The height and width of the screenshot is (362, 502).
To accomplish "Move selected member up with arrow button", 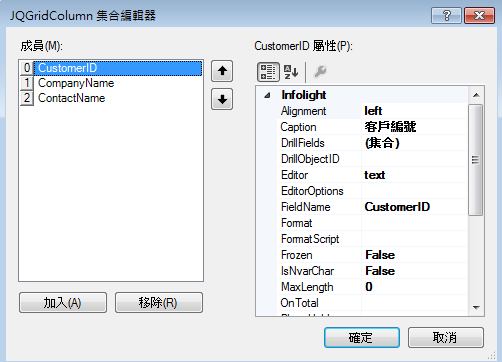I will tap(222, 71).
